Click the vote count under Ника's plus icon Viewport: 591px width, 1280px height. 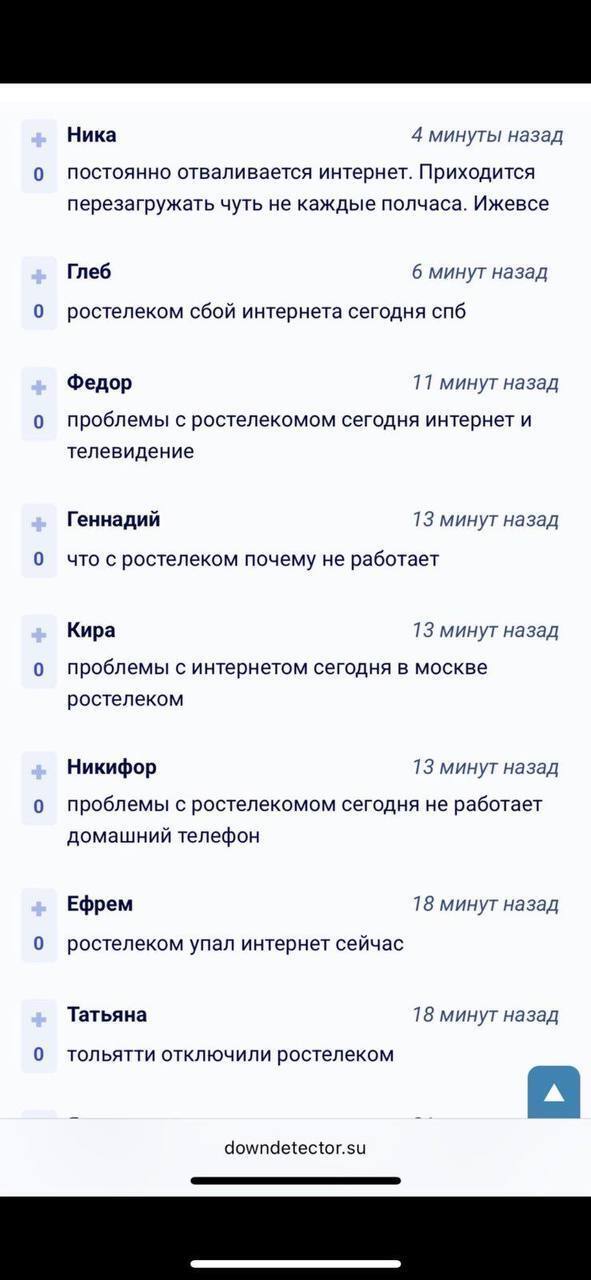point(38,170)
